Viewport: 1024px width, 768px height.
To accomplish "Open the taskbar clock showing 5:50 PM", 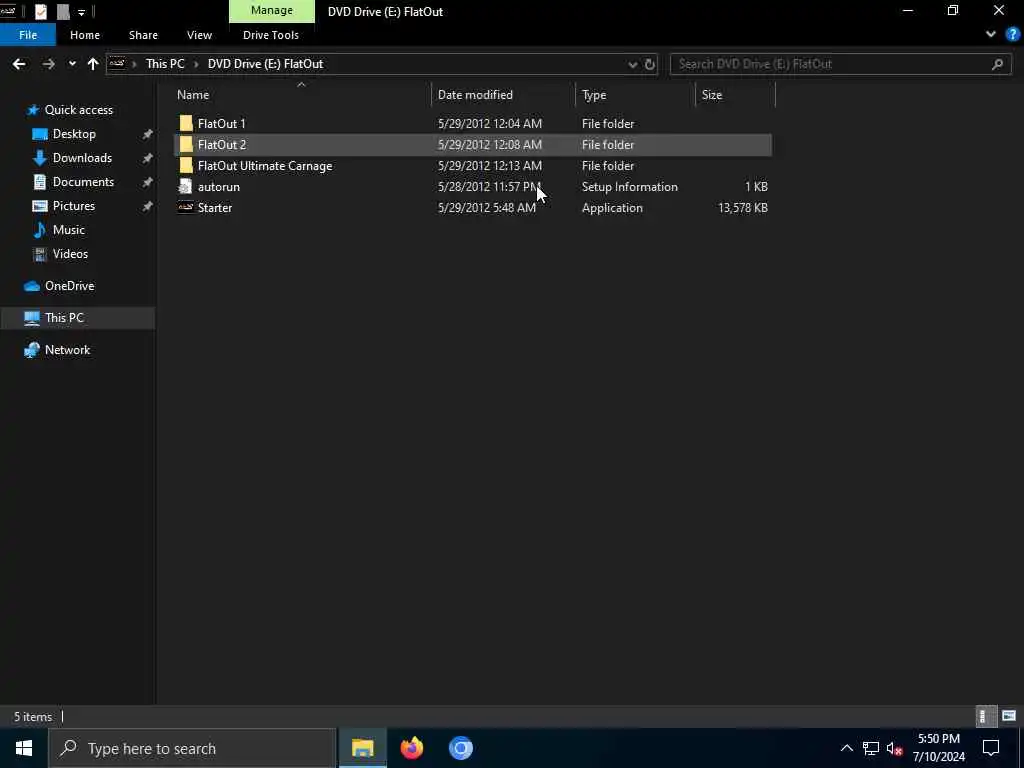I will tap(938, 748).
